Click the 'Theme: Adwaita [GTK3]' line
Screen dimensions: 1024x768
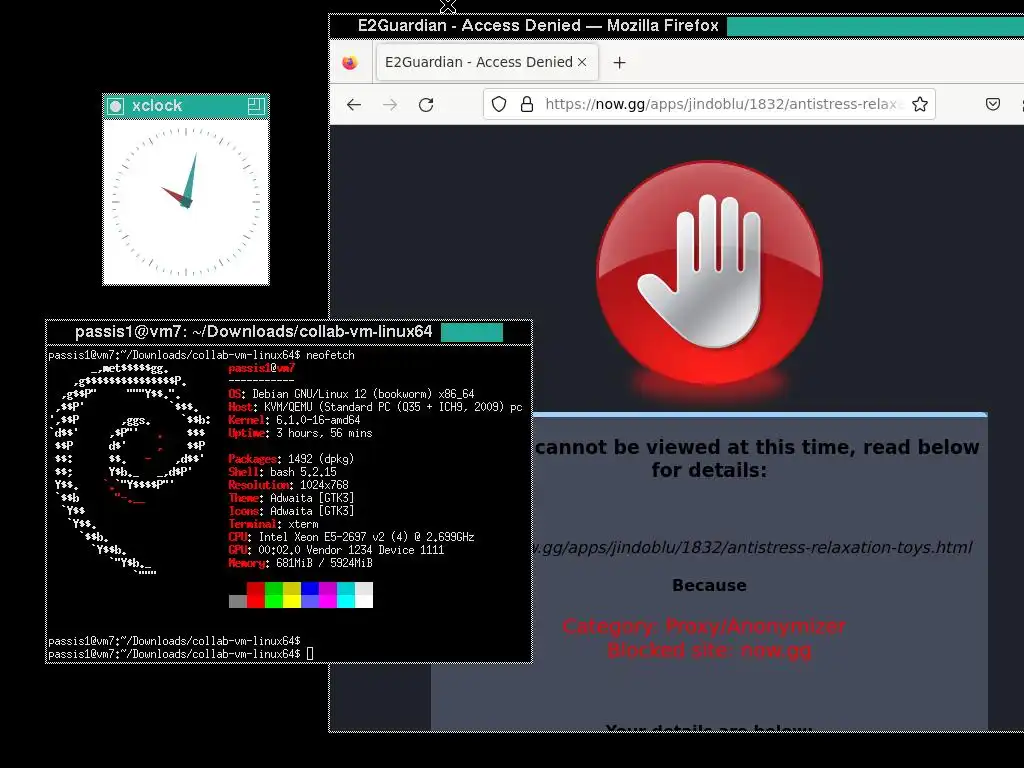(291, 498)
